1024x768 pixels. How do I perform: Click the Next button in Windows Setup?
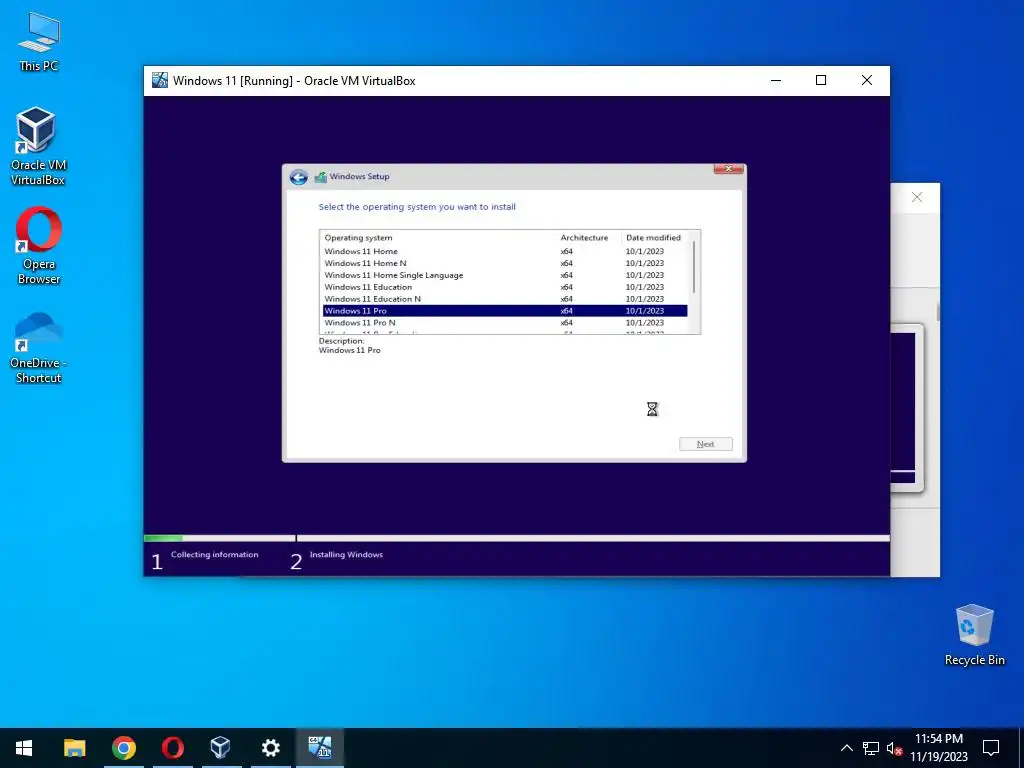(x=706, y=444)
